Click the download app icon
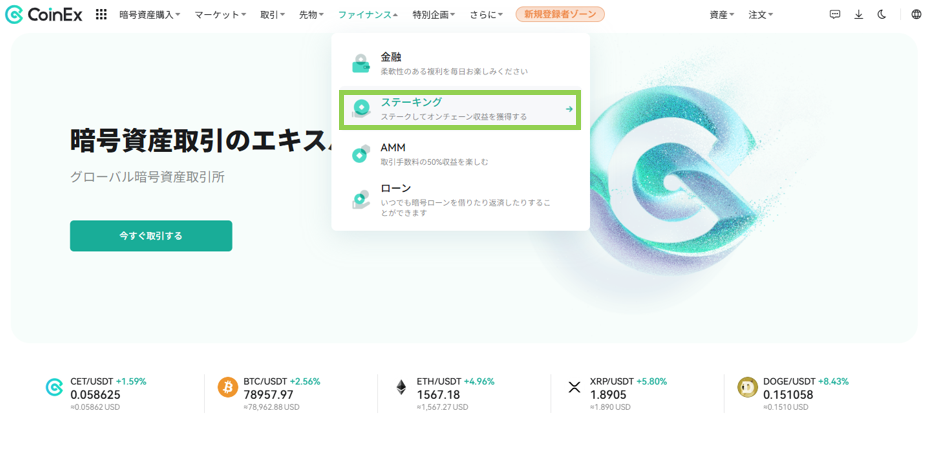This screenshot has width=930, height=454. tap(858, 15)
